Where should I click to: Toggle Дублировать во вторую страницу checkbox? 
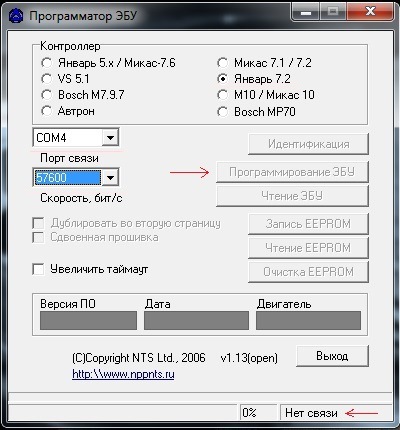tap(38, 223)
